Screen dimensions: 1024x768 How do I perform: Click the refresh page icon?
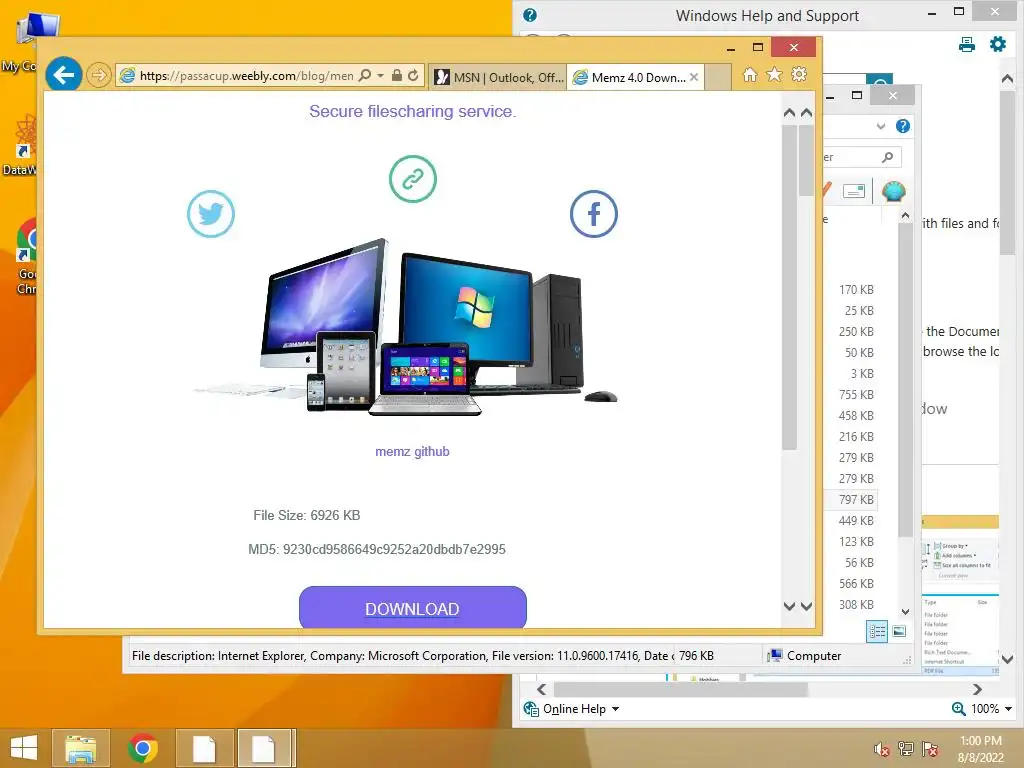click(x=413, y=76)
